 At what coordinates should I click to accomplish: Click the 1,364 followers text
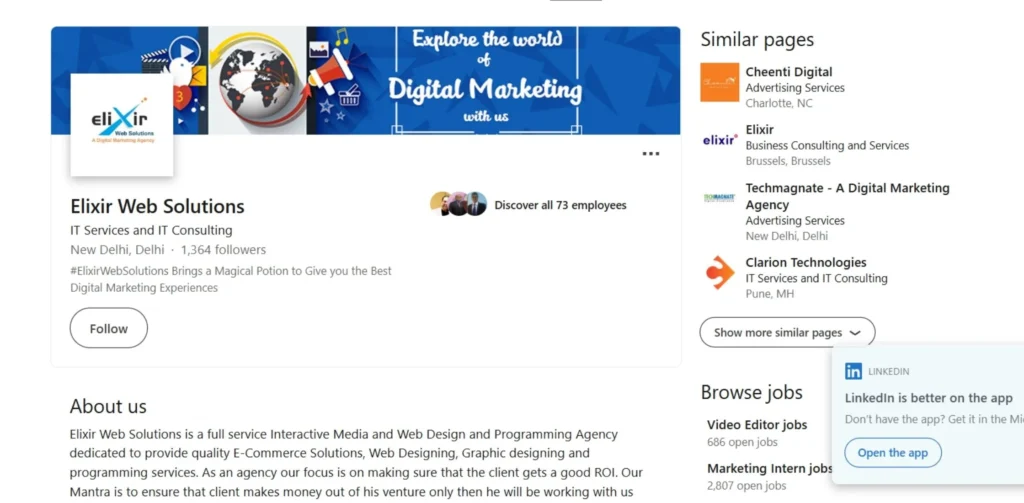(223, 250)
